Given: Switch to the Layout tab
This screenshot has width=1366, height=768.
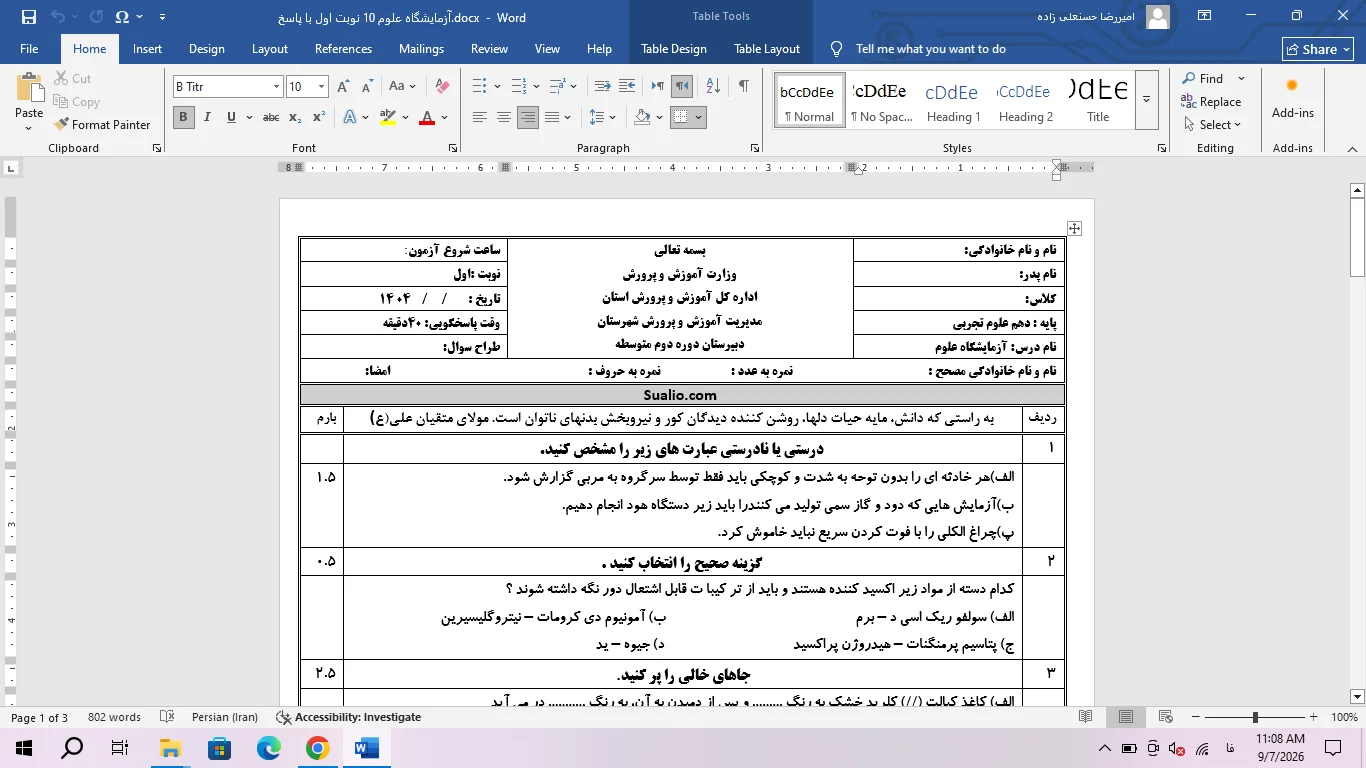Looking at the screenshot, I should 270,49.
